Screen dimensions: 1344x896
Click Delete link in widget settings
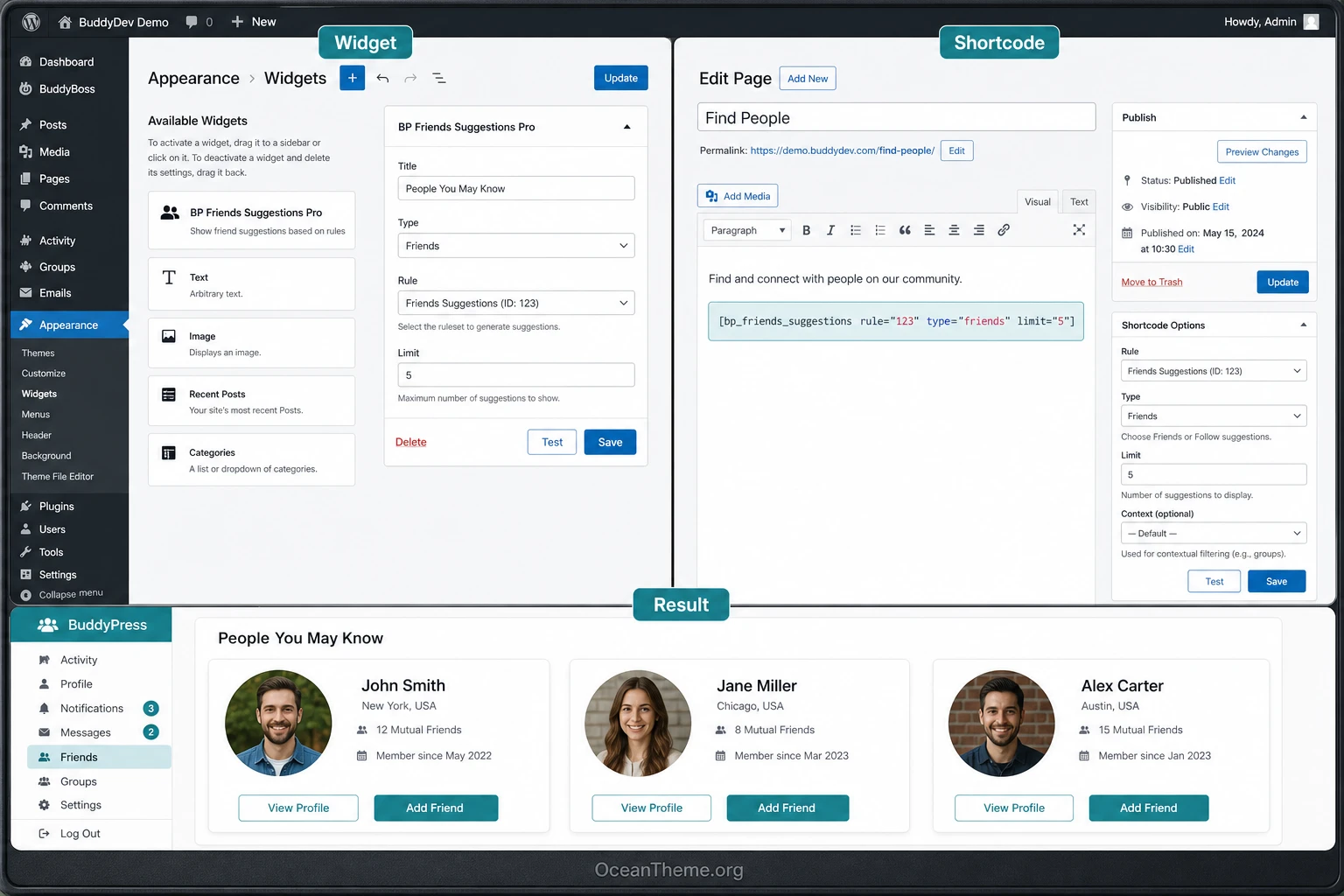[x=411, y=442]
